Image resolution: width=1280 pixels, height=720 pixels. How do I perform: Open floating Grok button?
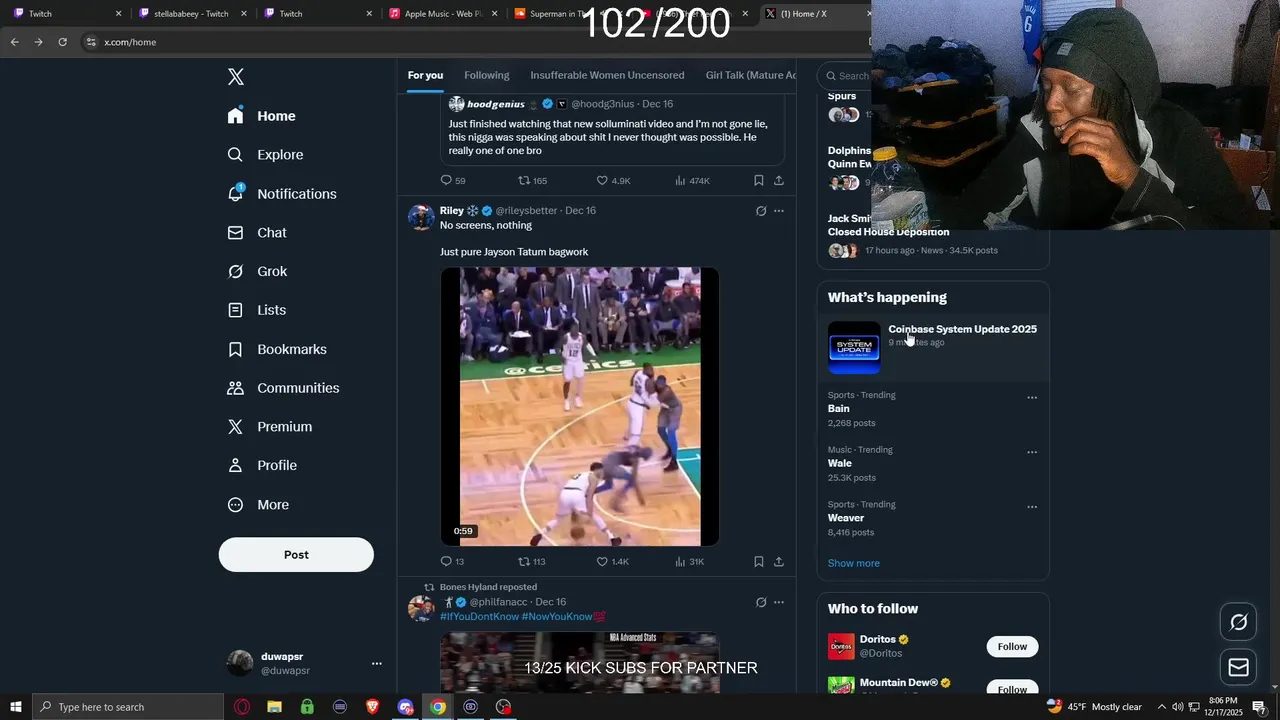1238,622
